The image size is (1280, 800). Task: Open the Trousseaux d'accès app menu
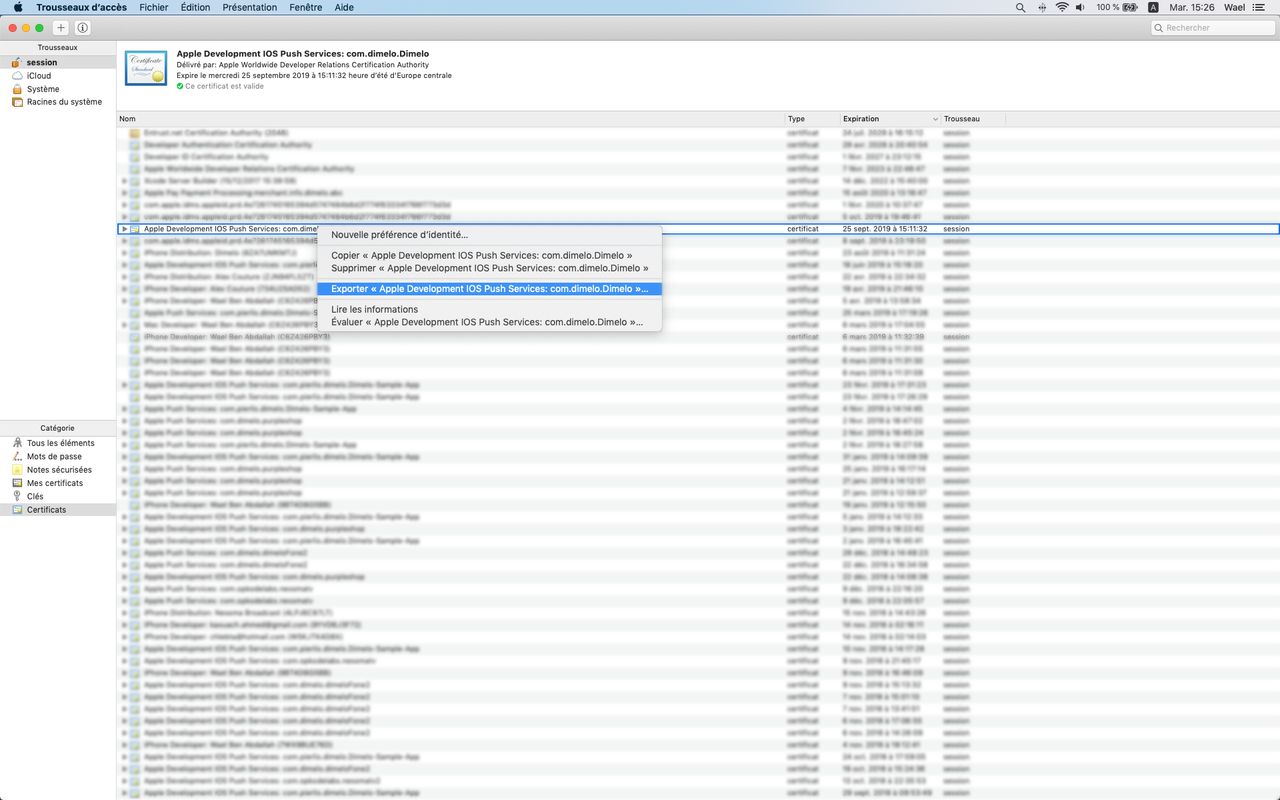[81, 7]
